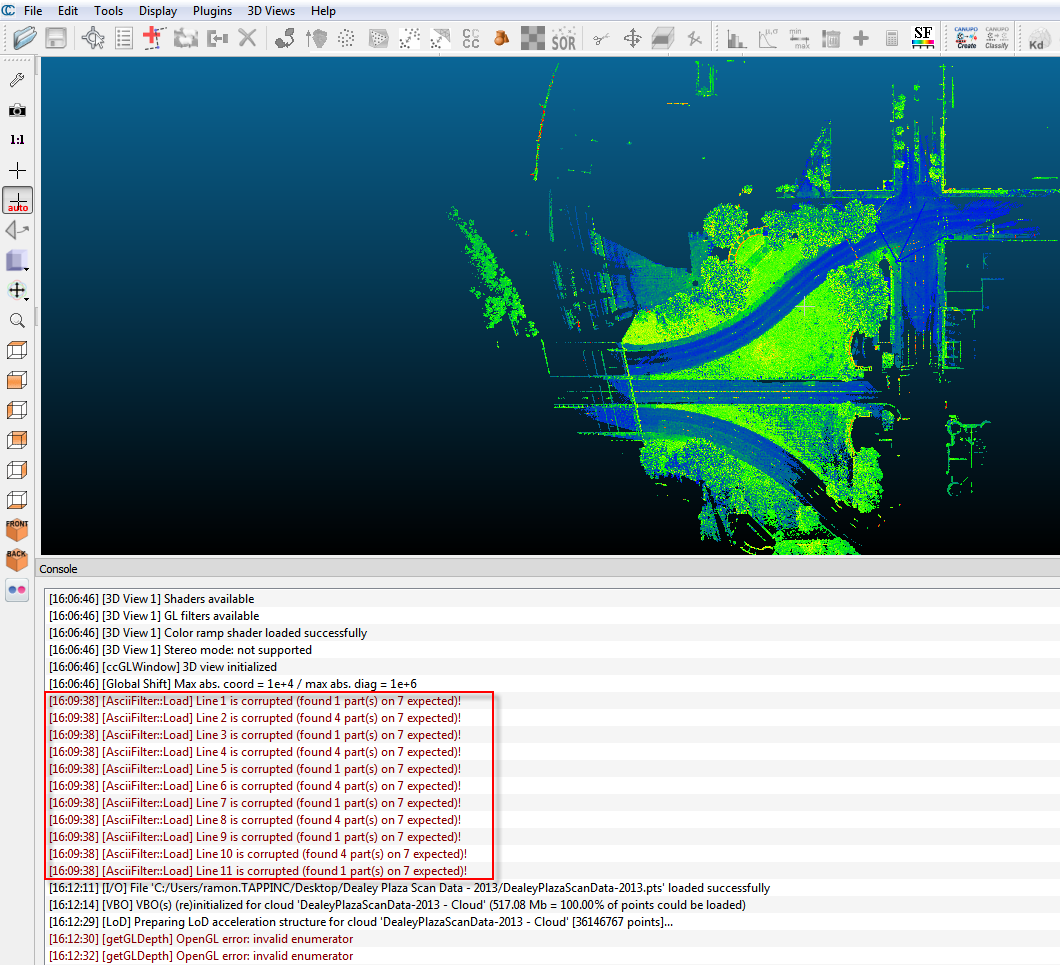Open the Display menu

158,11
